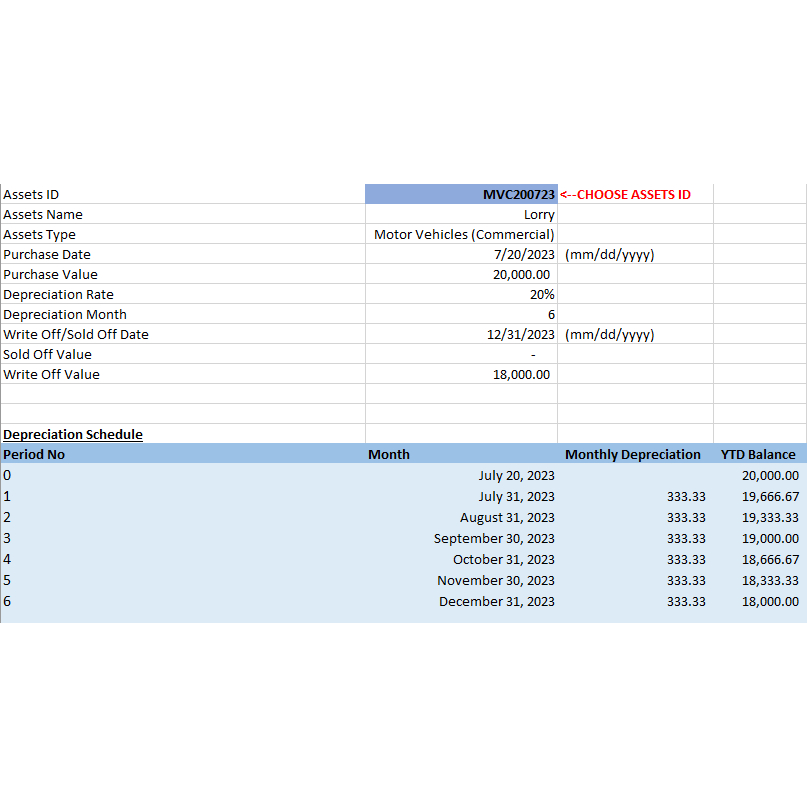Select the Month column header
The width and height of the screenshot is (807, 807).
pos(389,454)
